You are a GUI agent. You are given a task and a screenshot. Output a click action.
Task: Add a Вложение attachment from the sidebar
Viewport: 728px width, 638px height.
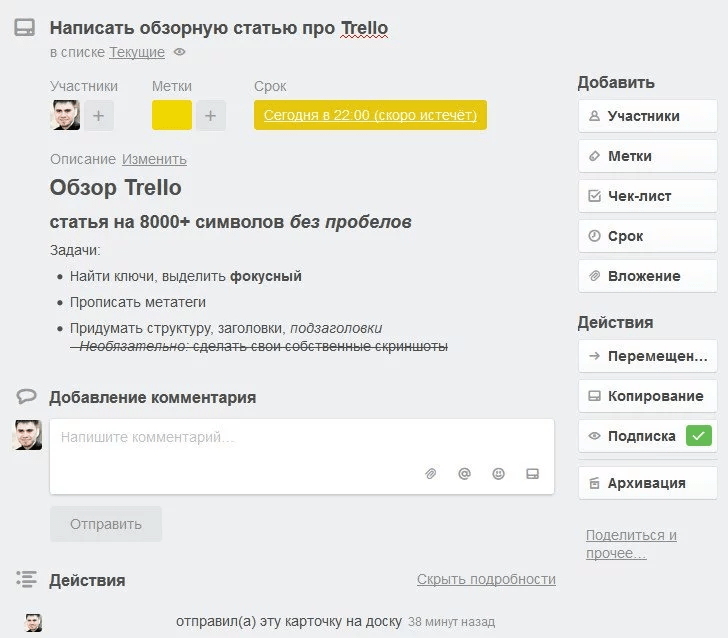coord(648,276)
